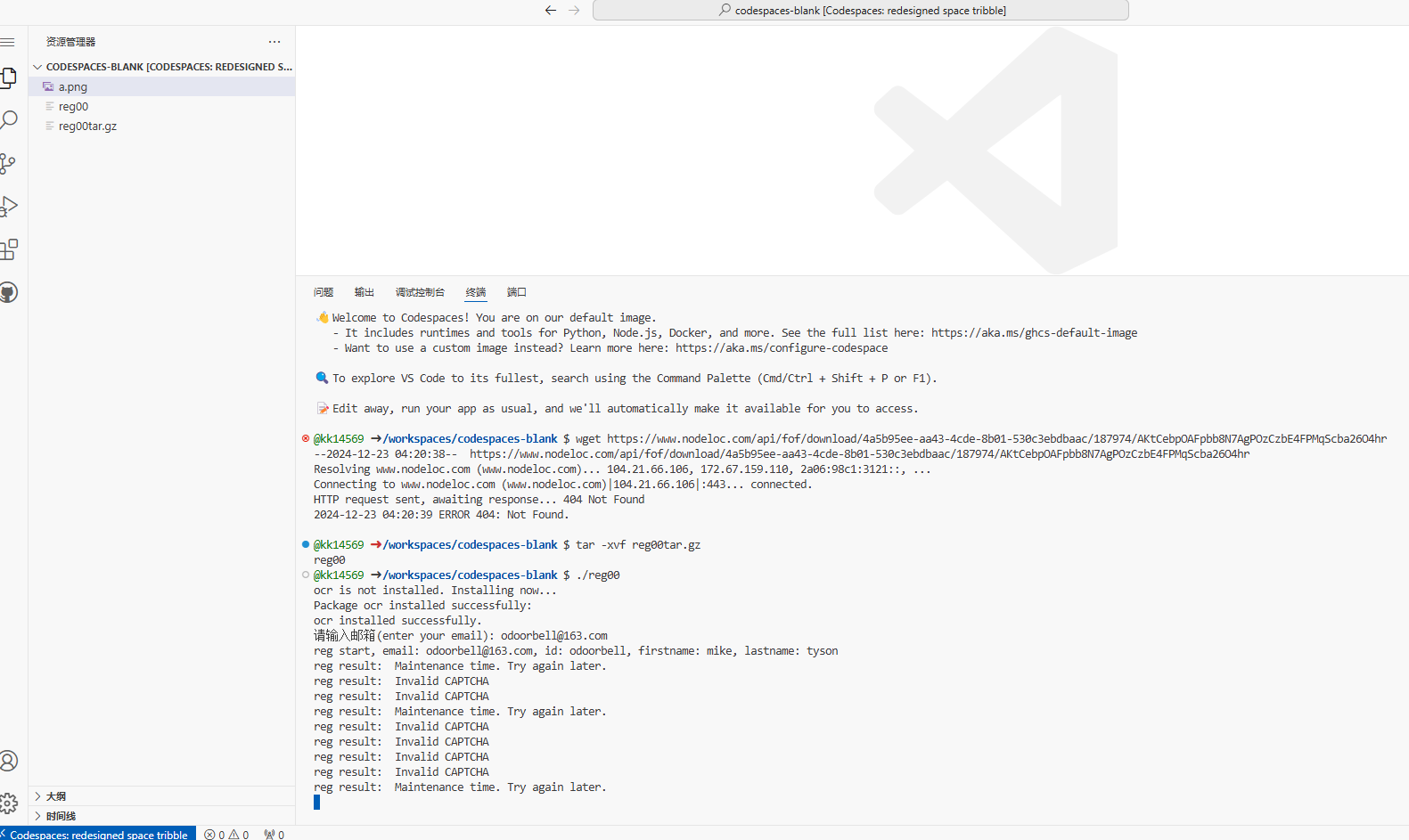Open explorer panel more actions ellipsis
1409x840 pixels.
274,42
